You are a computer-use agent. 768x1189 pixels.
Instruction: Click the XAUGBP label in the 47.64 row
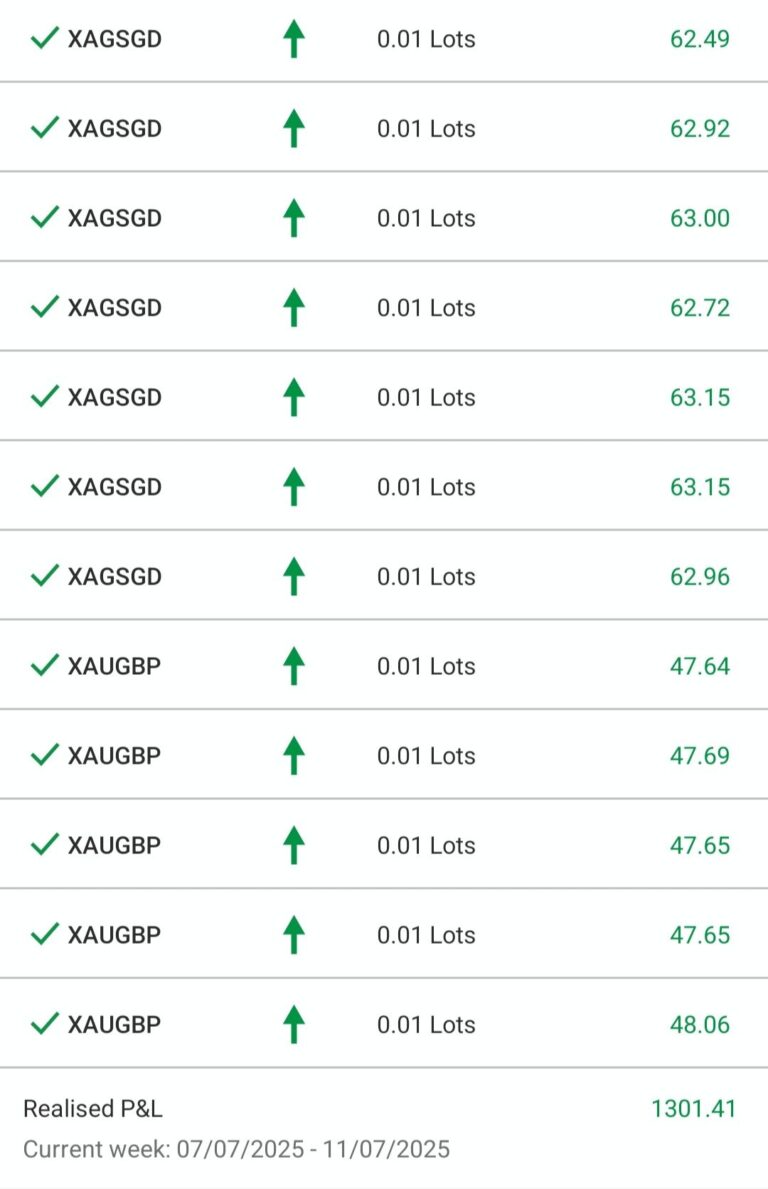tap(114, 666)
